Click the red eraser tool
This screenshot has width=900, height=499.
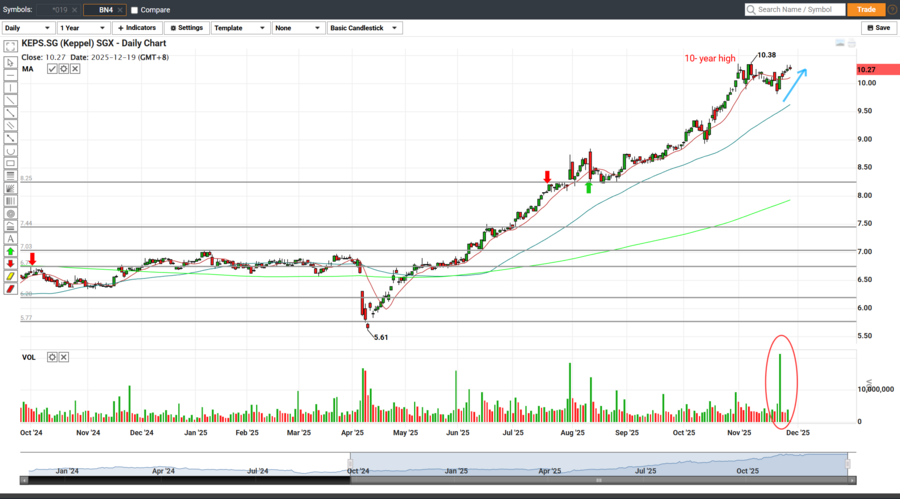[10, 289]
